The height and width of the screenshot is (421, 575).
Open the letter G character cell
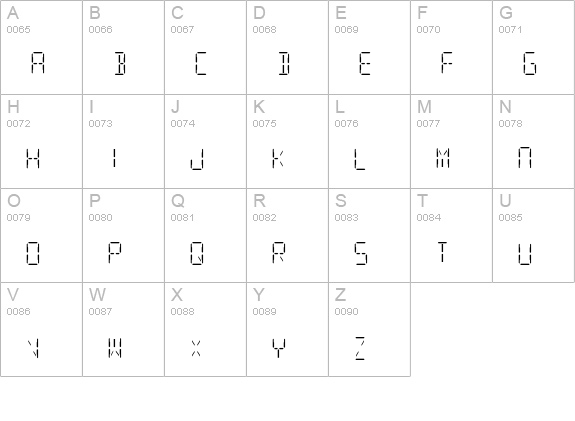(x=534, y=47)
